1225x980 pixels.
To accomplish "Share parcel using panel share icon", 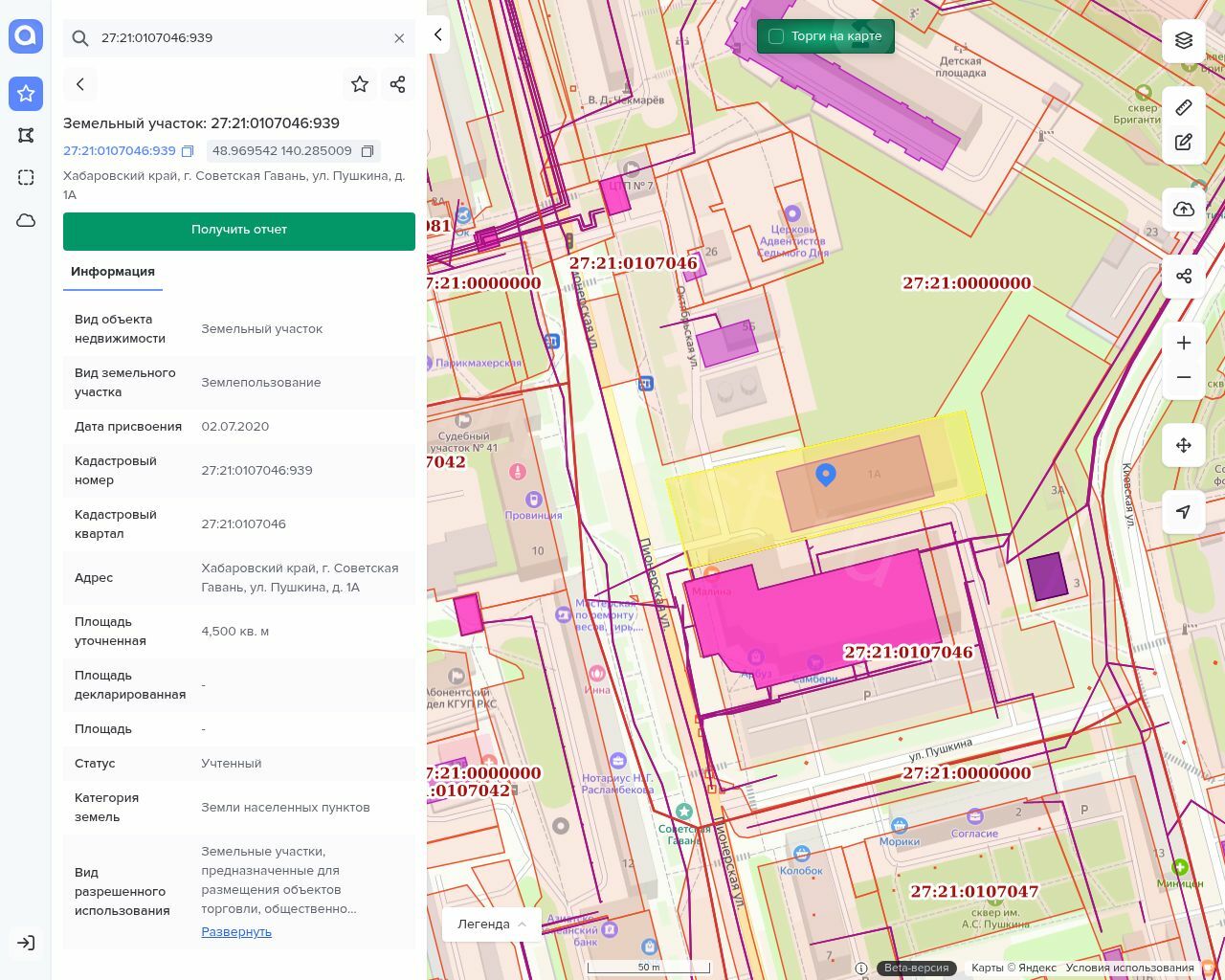I will (x=398, y=84).
